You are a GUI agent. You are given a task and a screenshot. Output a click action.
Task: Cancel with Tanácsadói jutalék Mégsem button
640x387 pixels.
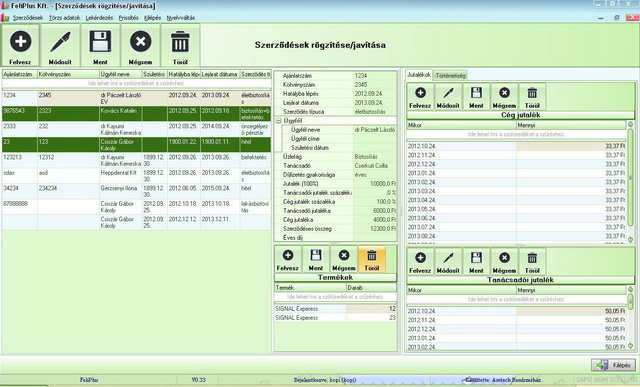504,262
